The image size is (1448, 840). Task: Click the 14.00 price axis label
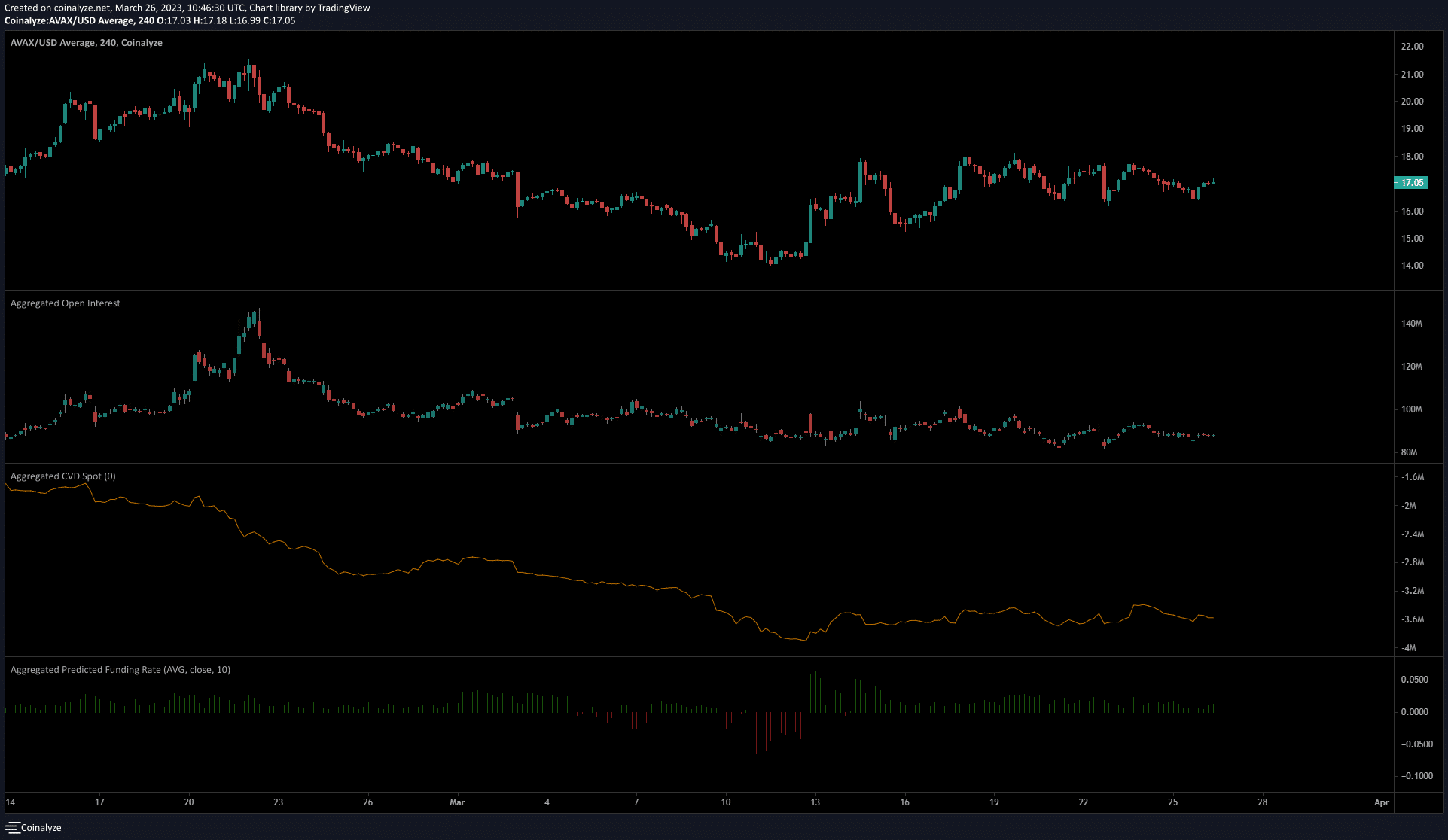pos(1412,266)
